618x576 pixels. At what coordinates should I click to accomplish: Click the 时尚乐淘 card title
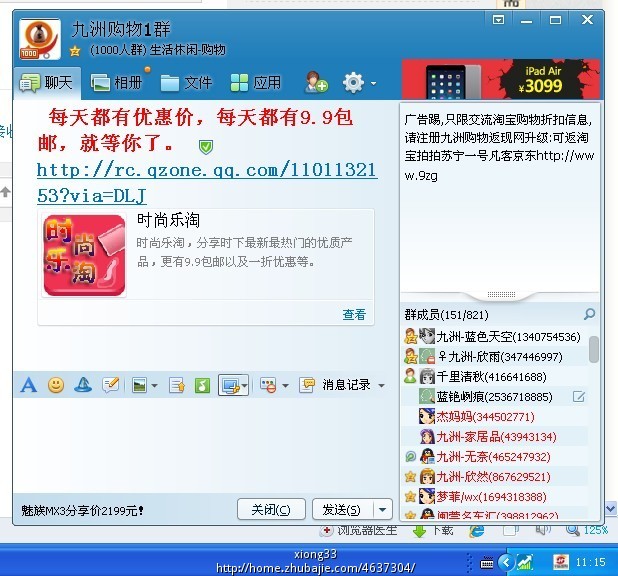coord(168,220)
